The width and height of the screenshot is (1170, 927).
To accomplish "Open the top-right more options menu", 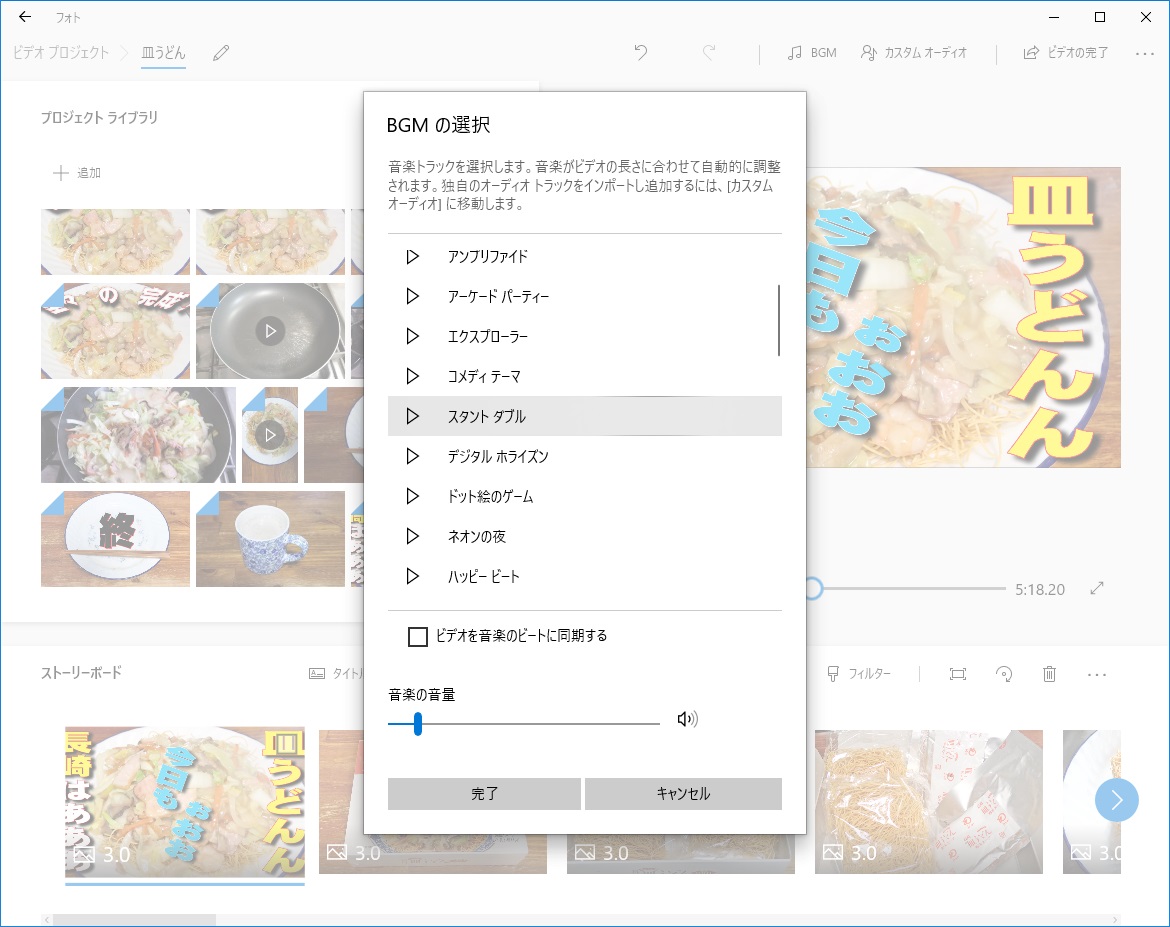I will [x=1145, y=54].
